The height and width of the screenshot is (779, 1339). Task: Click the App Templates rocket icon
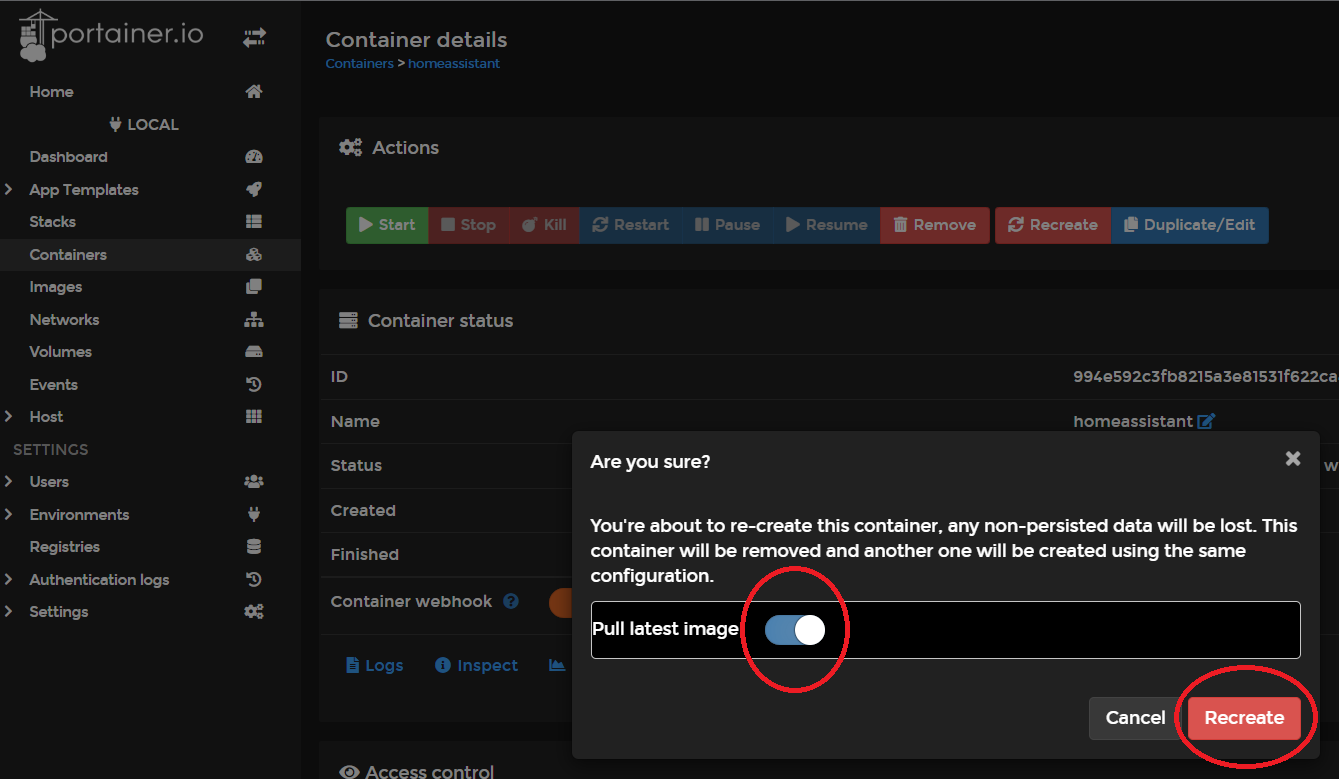pos(254,190)
